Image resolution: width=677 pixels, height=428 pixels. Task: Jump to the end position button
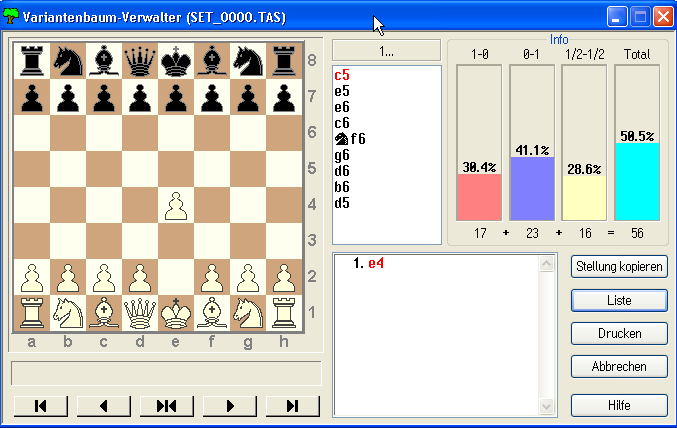tap(292, 405)
